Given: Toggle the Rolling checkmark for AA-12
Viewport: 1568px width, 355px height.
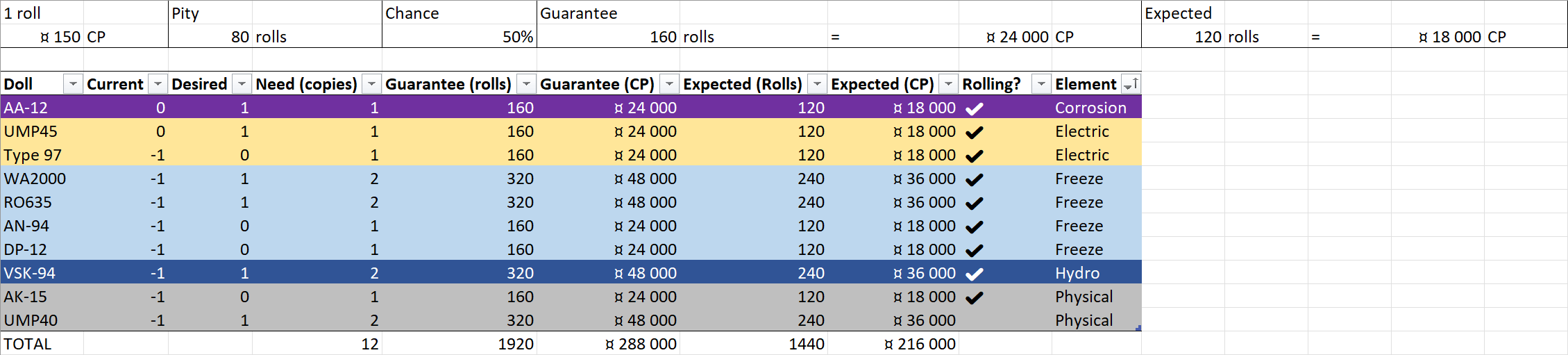Looking at the screenshot, I should 975,108.
